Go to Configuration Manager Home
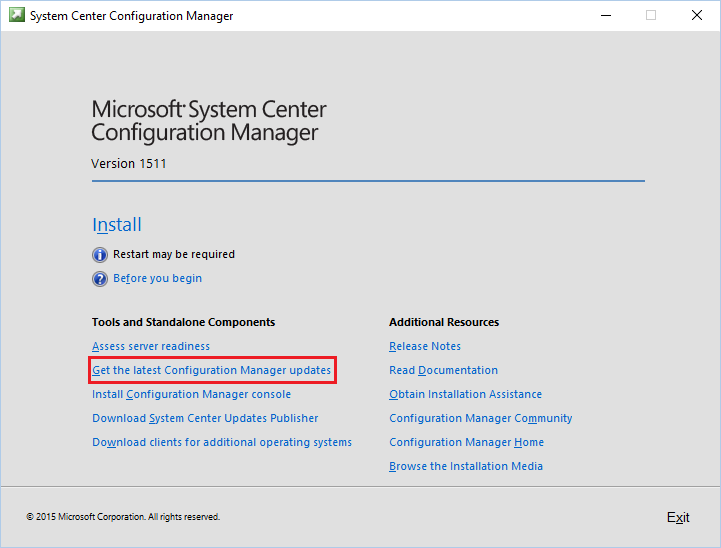 [466, 442]
